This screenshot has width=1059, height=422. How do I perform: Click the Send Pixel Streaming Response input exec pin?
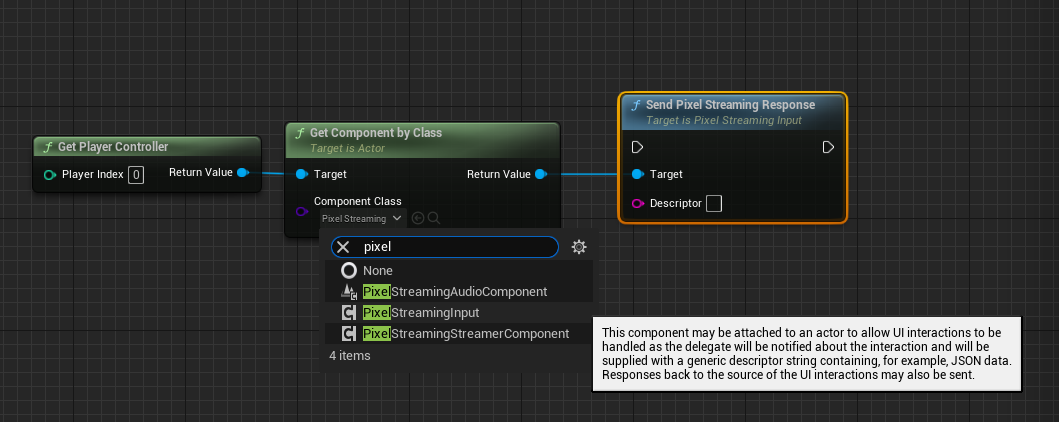[638, 147]
